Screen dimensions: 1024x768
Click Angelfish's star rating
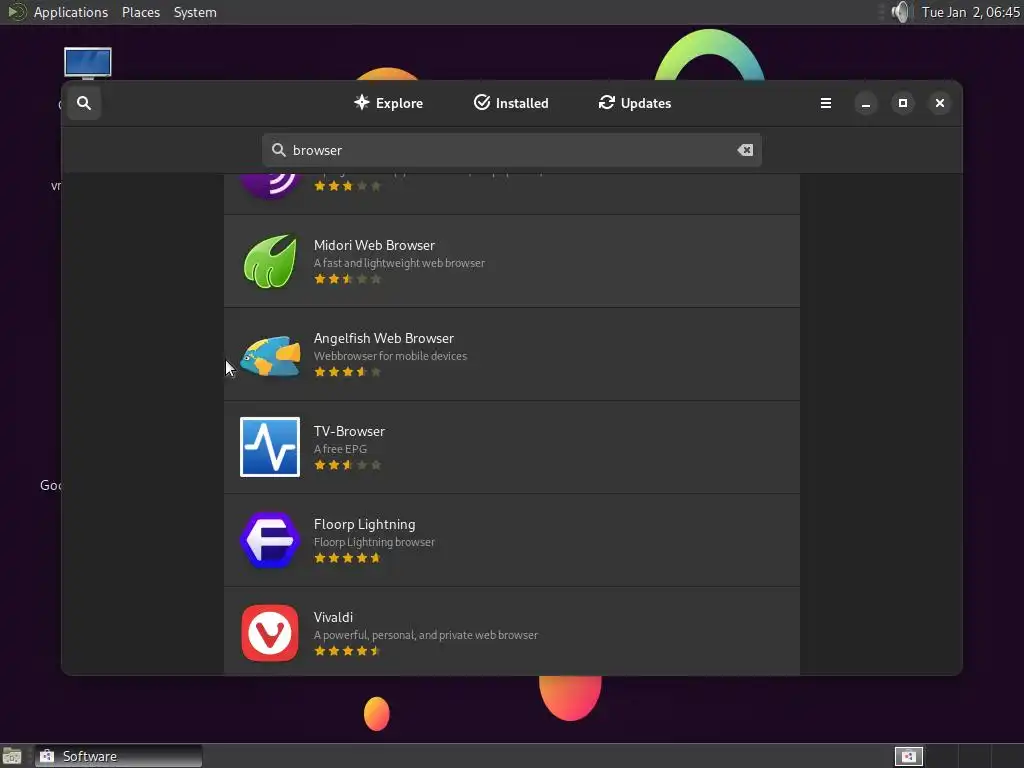(x=347, y=372)
